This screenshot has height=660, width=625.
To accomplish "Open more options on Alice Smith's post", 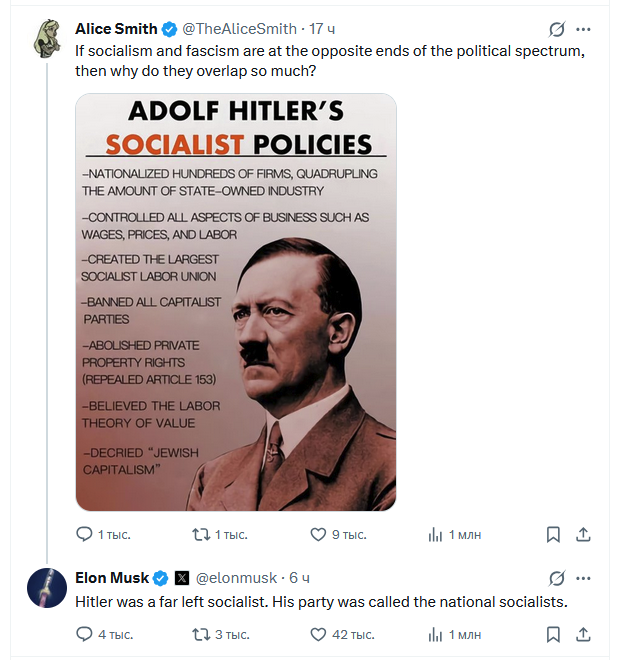I will 590,30.
